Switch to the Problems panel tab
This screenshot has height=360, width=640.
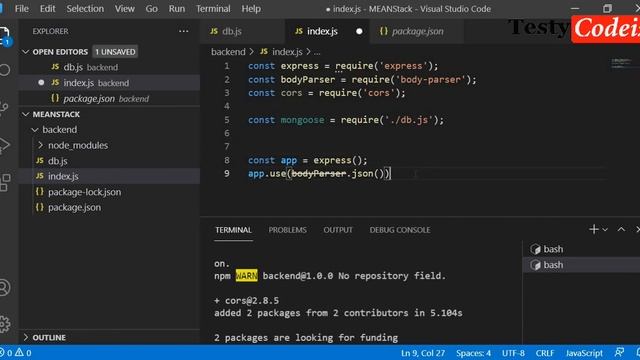[x=287, y=230]
